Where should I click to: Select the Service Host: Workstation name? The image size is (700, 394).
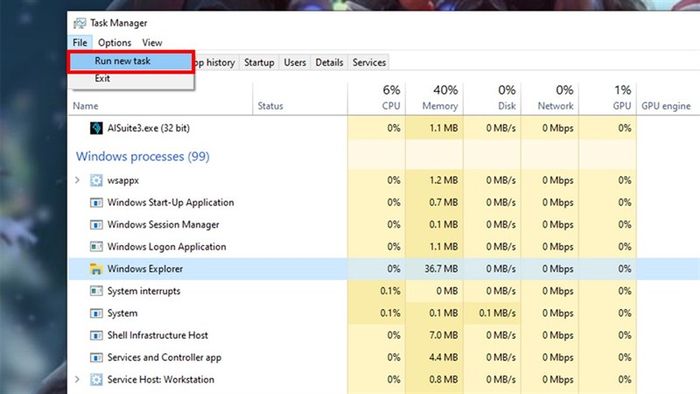160,380
